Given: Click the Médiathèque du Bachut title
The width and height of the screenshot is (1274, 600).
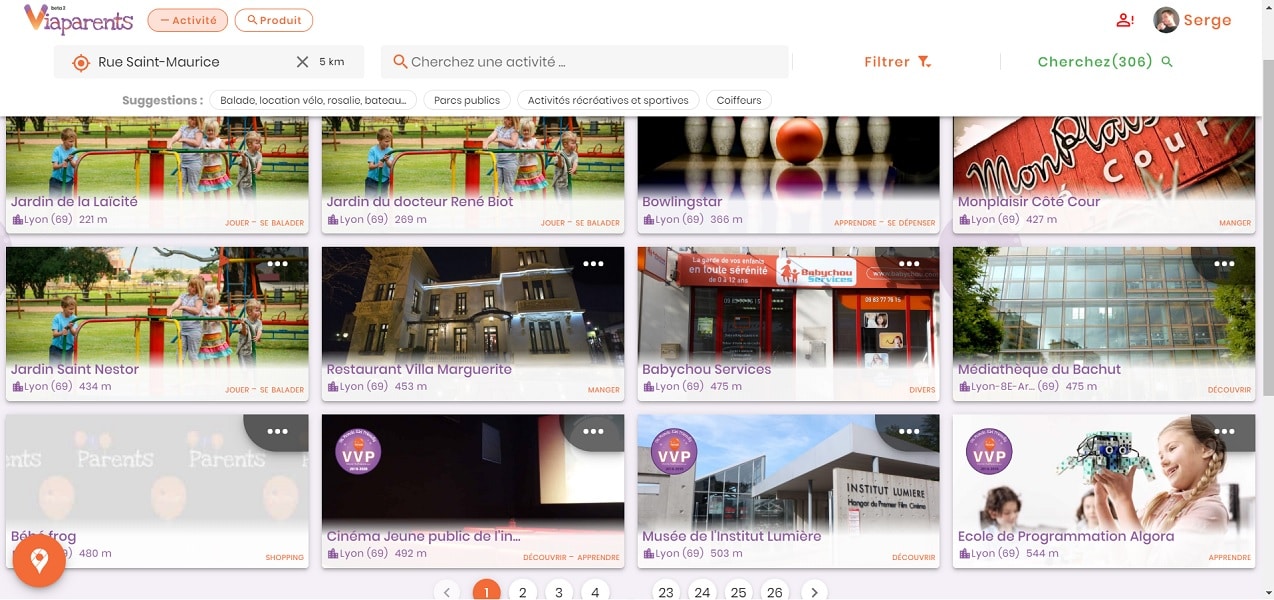Looking at the screenshot, I should click(x=1039, y=369).
